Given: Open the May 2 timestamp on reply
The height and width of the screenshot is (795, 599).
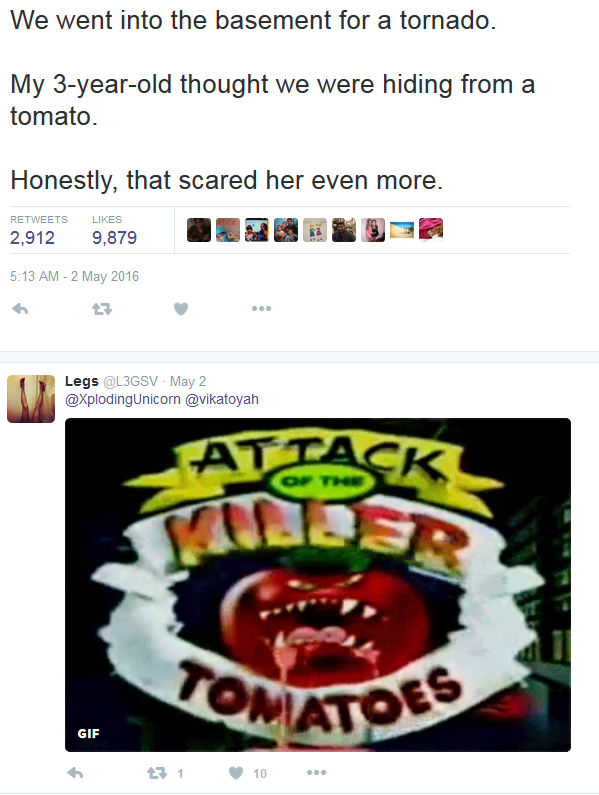Looking at the screenshot, I should [x=188, y=381].
